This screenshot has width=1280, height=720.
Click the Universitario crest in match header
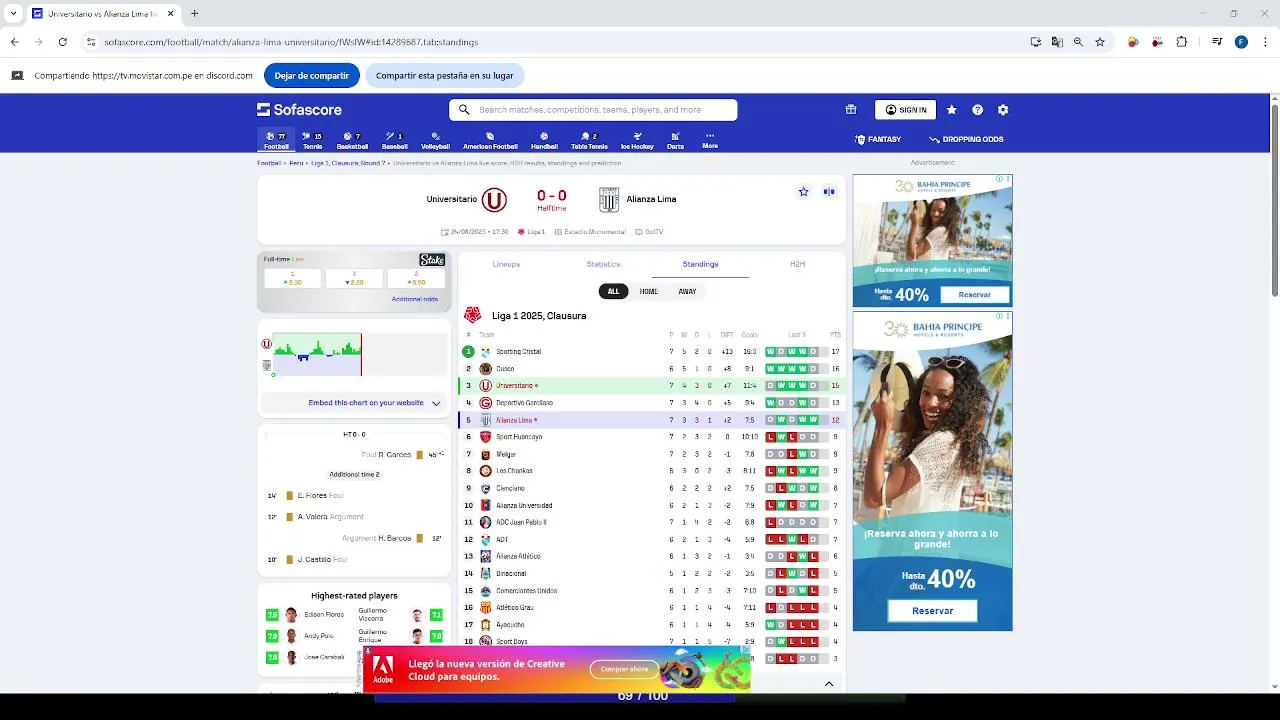click(x=494, y=200)
